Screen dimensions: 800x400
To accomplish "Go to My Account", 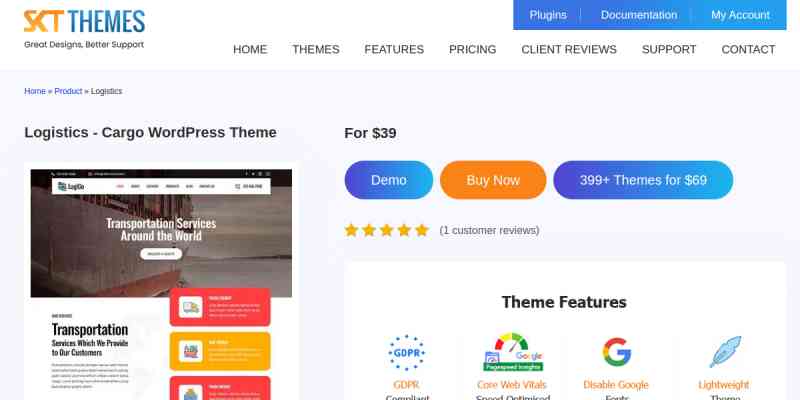I will [740, 15].
